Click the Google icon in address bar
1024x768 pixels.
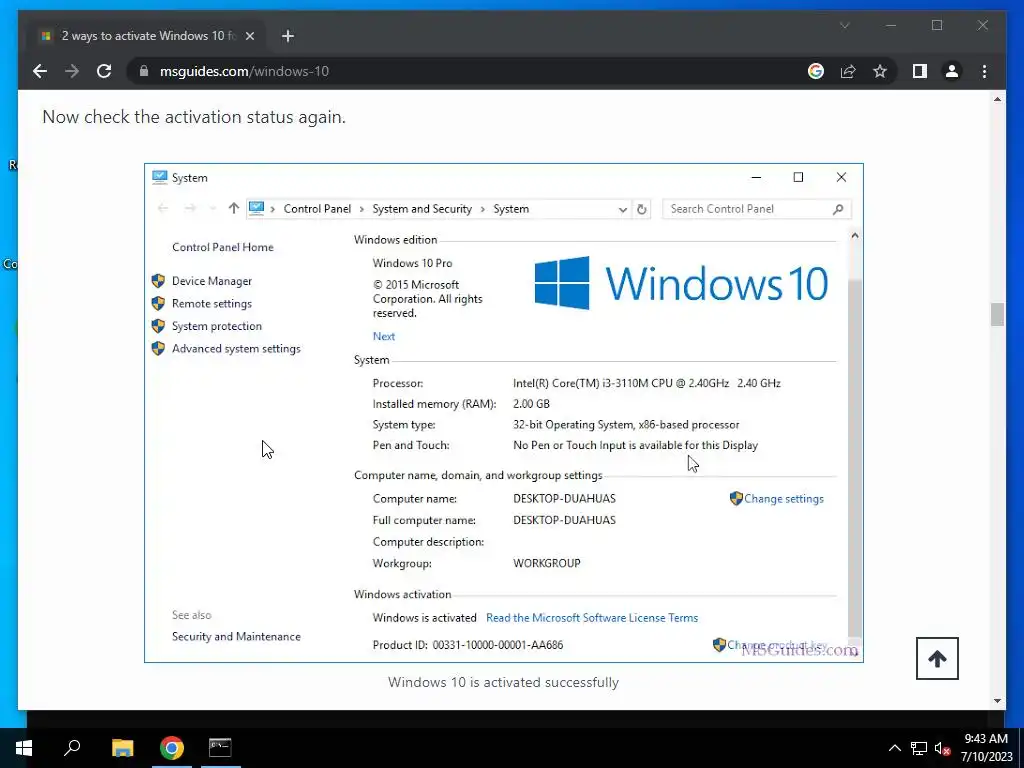pyautogui.click(x=816, y=71)
